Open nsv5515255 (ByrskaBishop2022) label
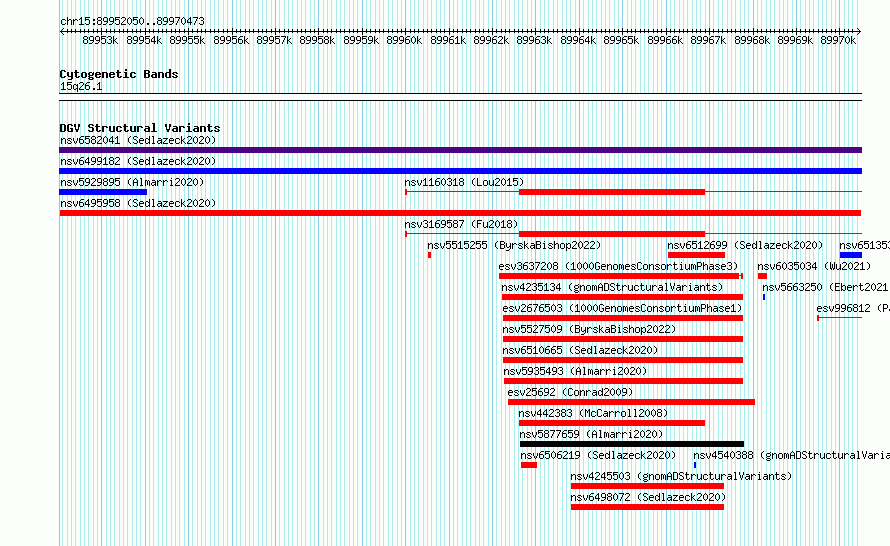890x546 pixels. tap(514, 245)
